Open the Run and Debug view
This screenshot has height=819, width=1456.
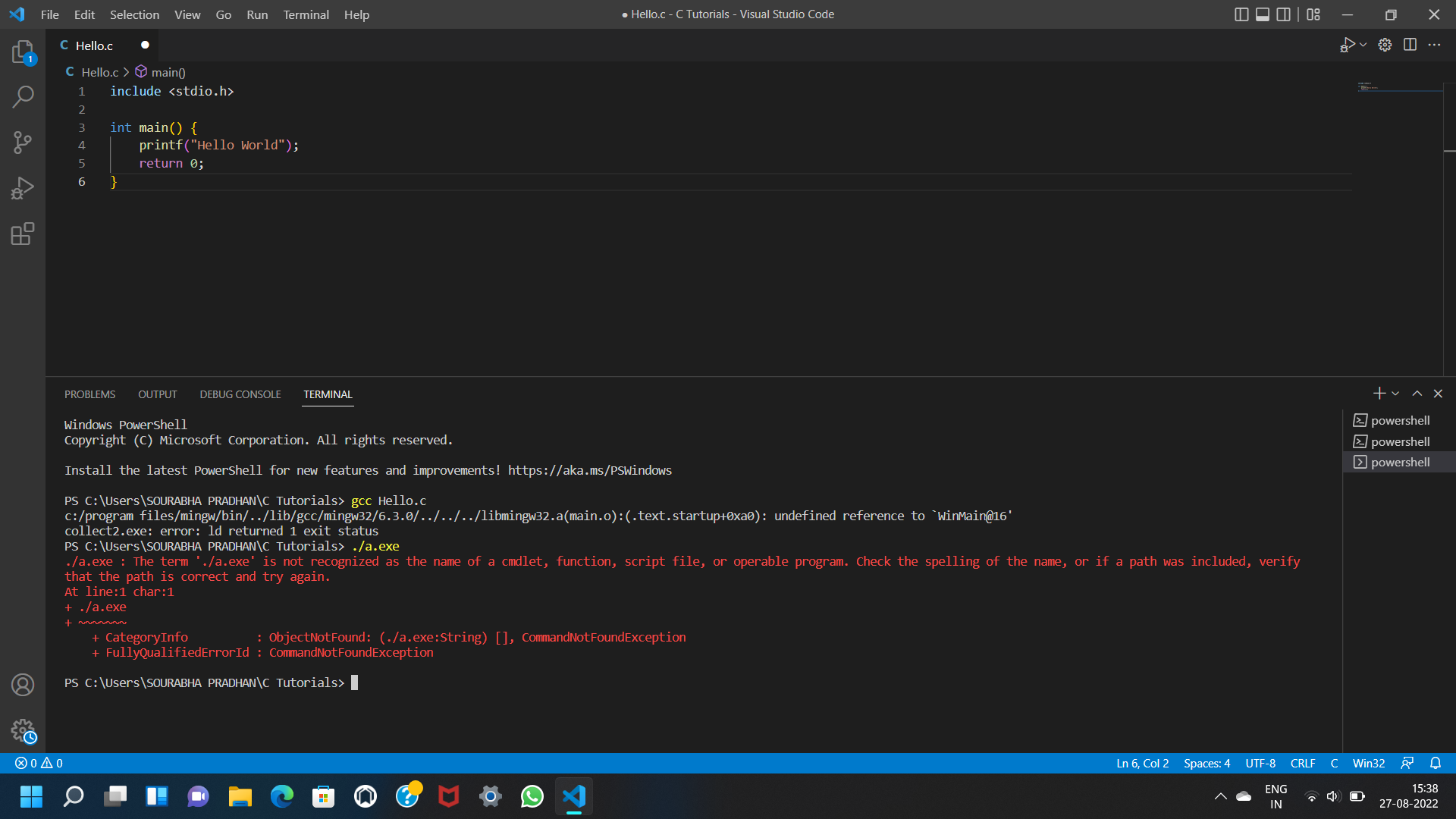[23, 187]
